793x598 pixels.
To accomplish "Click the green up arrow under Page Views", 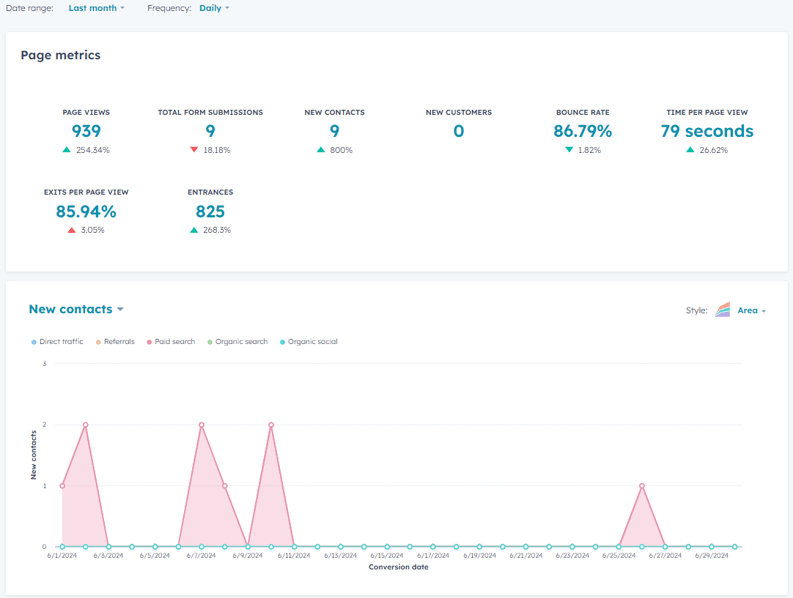I will (x=67, y=150).
